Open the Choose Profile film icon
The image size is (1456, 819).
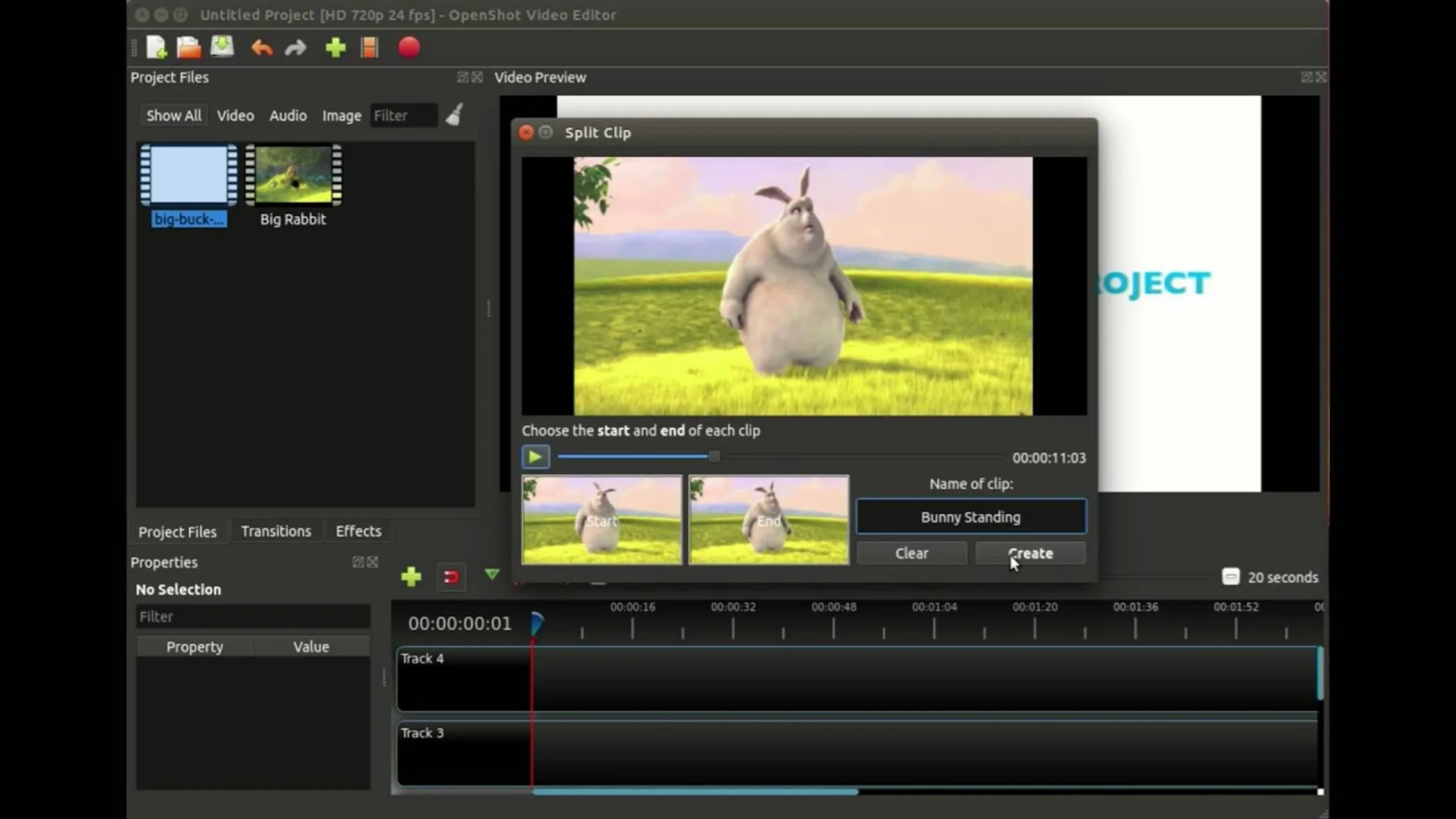370,48
